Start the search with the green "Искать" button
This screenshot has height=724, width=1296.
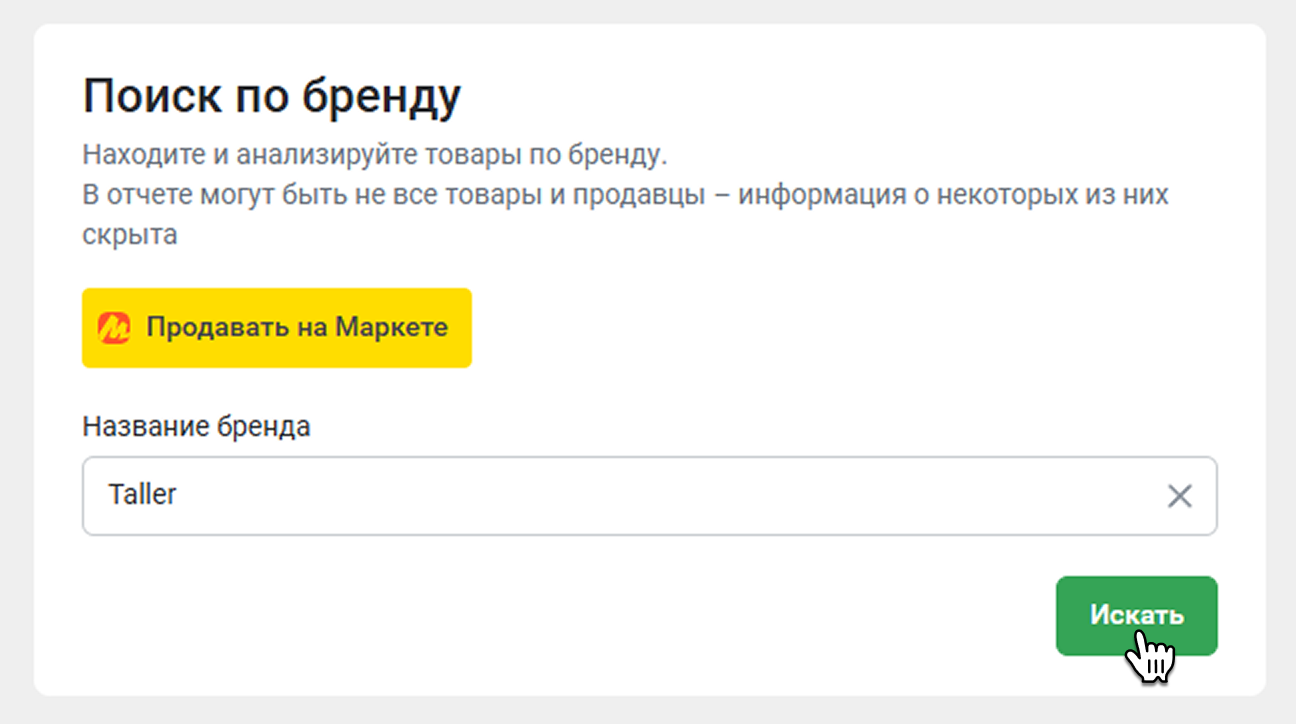[x=1136, y=616]
